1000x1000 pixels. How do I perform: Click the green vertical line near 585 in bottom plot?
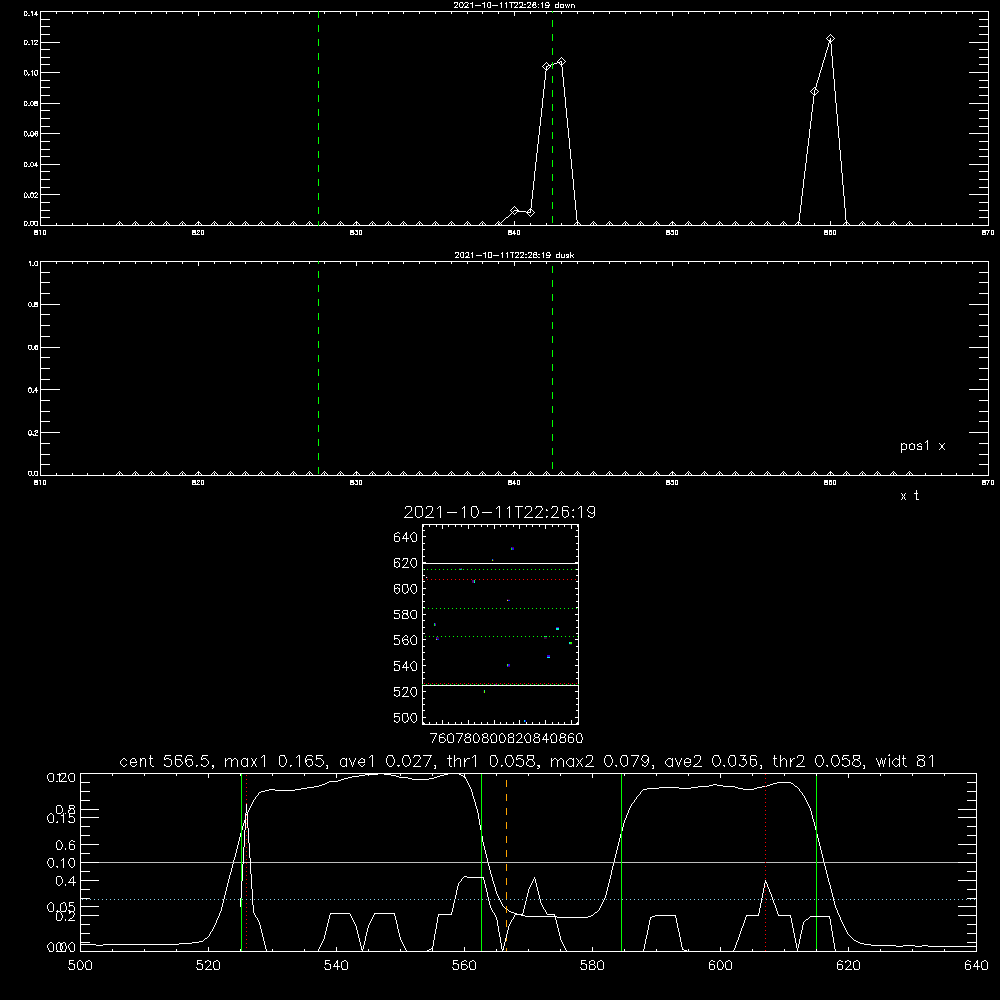621,862
